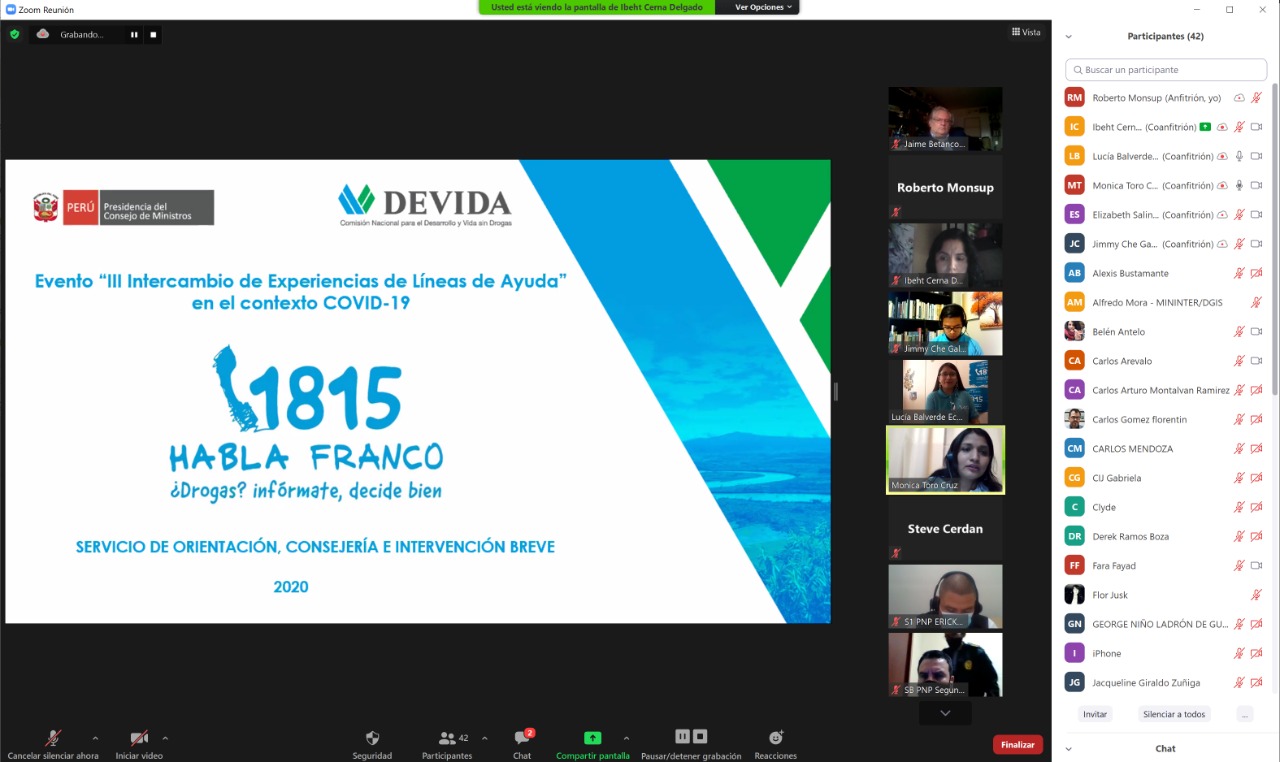Select RM avatar of Roberto Monsup
The height and width of the screenshot is (762, 1280).
point(1074,98)
